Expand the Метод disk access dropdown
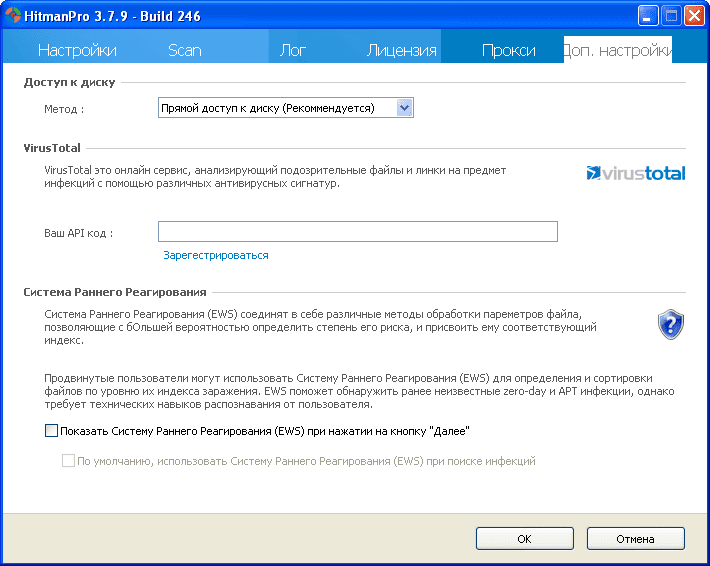This screenshot has width=710, height=566. point(404,108)
